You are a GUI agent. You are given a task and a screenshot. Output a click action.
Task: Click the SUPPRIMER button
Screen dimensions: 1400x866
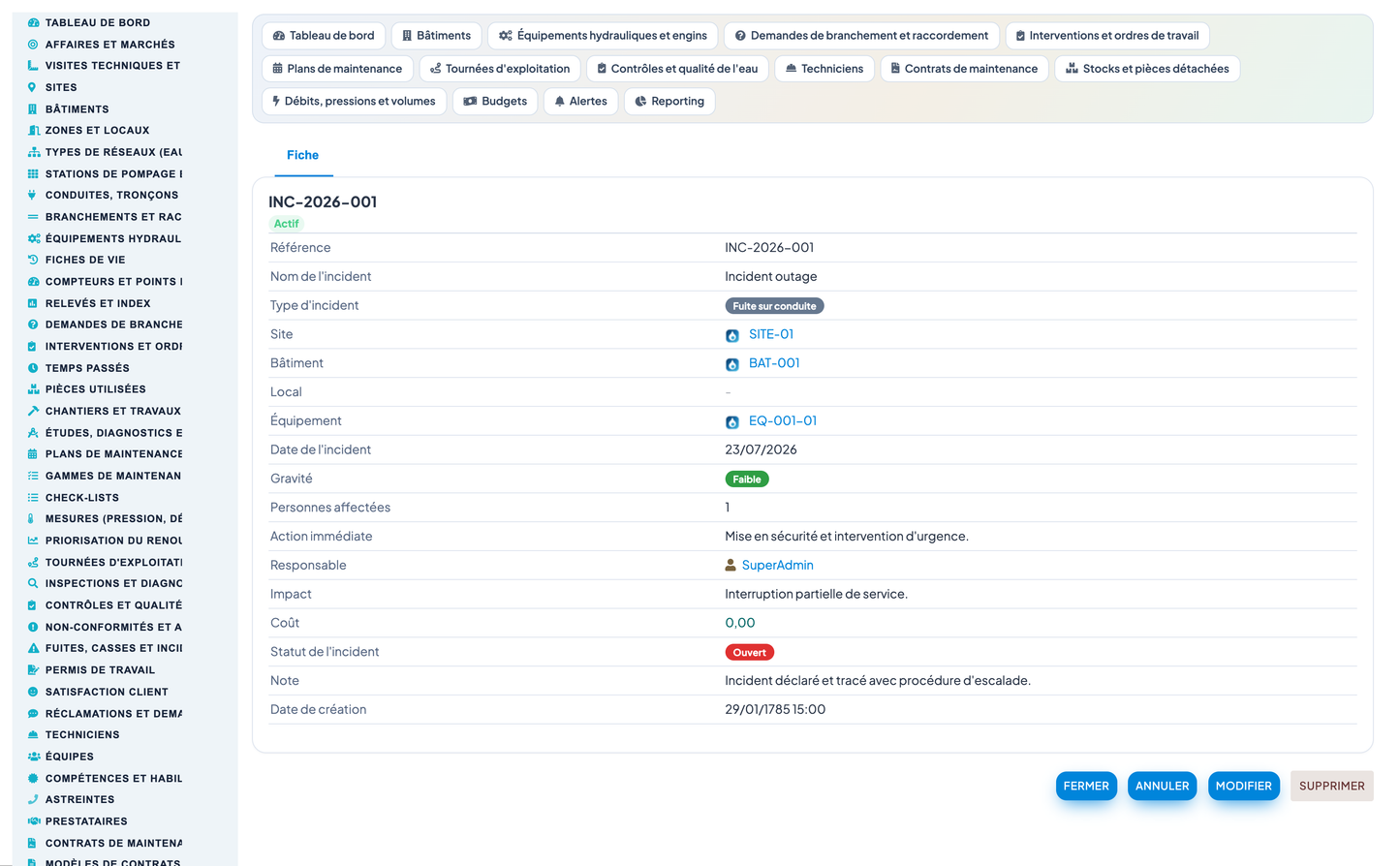tap(1331, 786)
